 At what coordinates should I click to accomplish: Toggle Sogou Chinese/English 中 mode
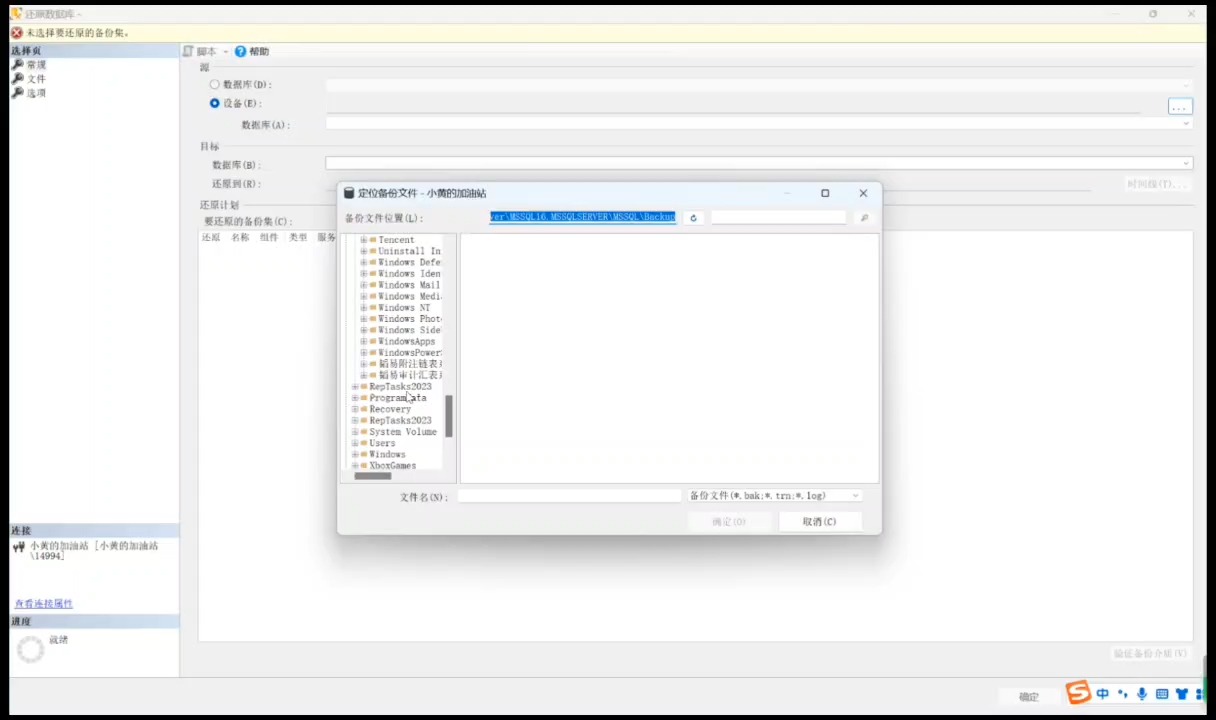click(1102, 694)
